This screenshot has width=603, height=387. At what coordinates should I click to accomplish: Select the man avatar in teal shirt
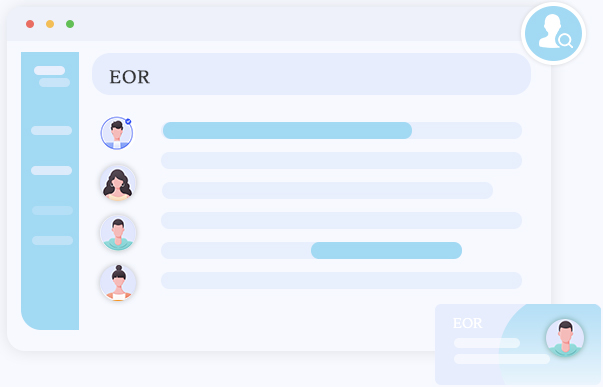[118, 233]
